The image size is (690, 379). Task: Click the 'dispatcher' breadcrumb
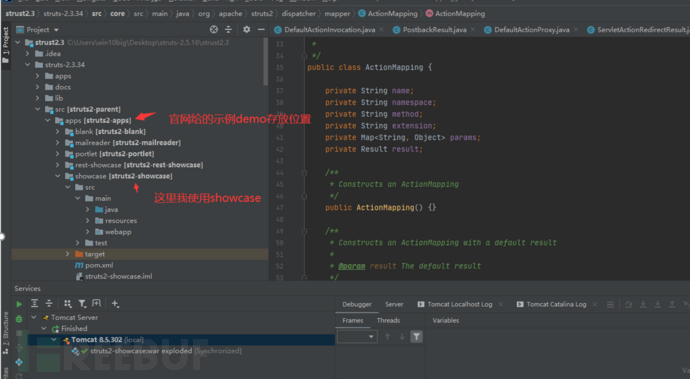299,14
